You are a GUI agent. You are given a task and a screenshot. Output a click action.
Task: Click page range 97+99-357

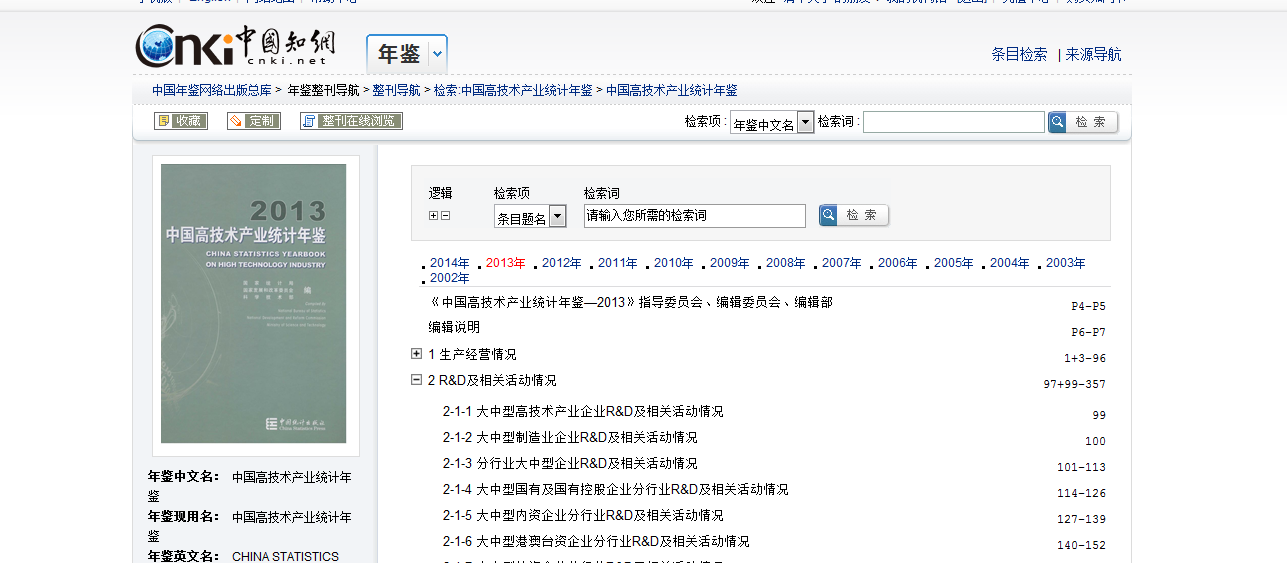pyautogui.click(x=1075, y=385)
